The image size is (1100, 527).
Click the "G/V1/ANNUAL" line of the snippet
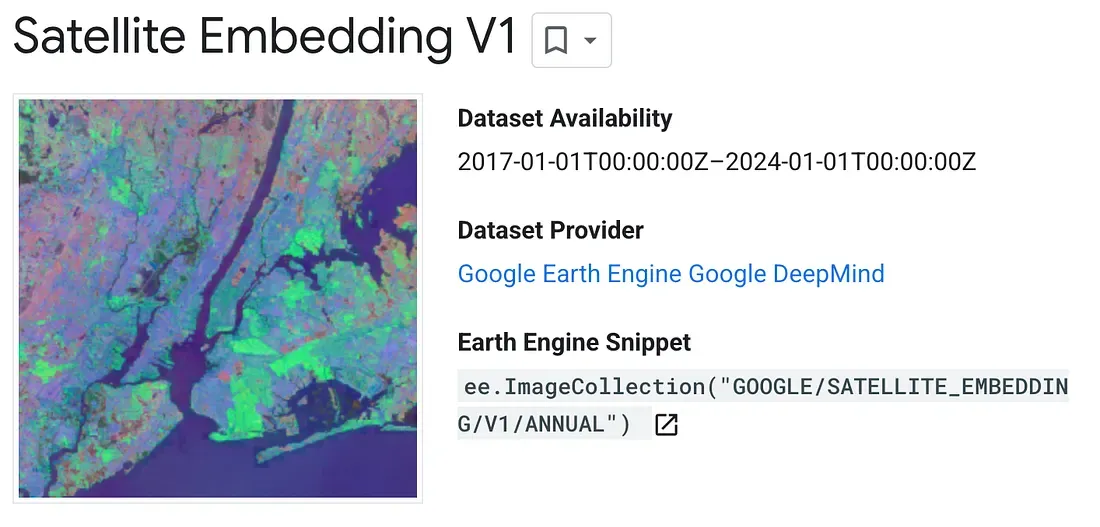coord(544,425)
